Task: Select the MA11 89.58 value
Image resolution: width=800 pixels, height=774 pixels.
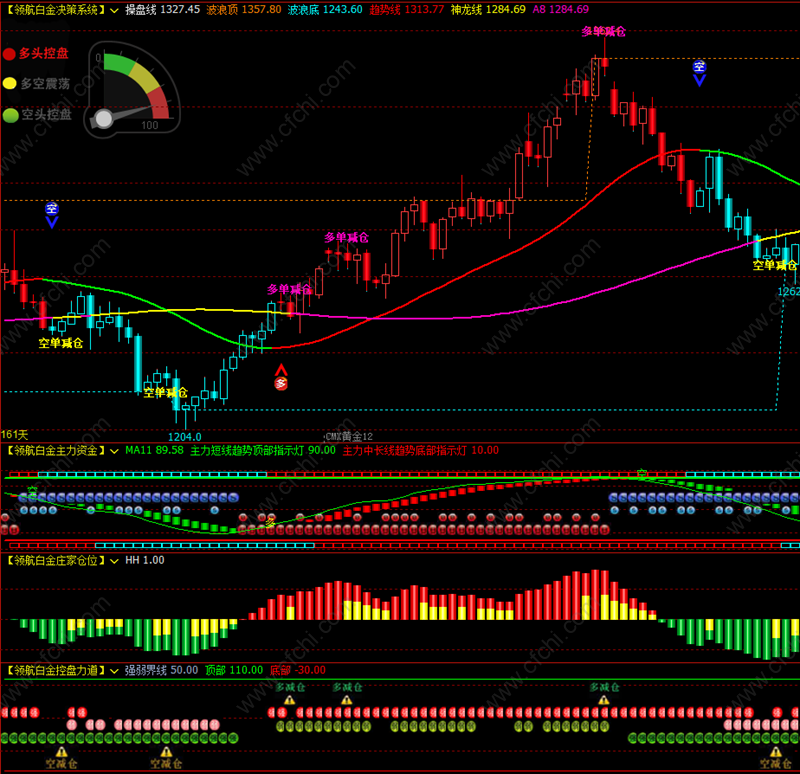Action: (155, 451)
